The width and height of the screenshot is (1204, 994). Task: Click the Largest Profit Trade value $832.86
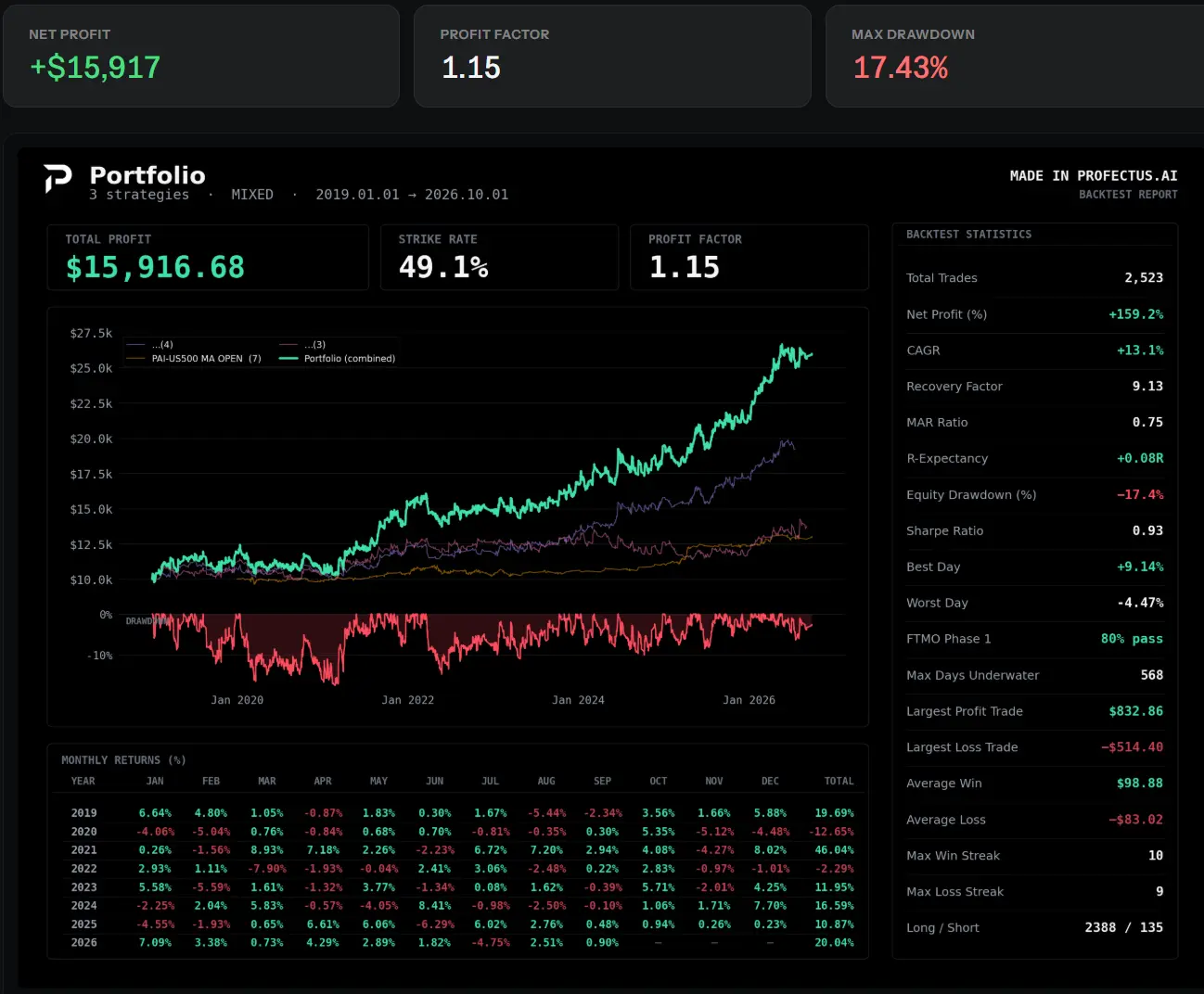point(1136,712)
